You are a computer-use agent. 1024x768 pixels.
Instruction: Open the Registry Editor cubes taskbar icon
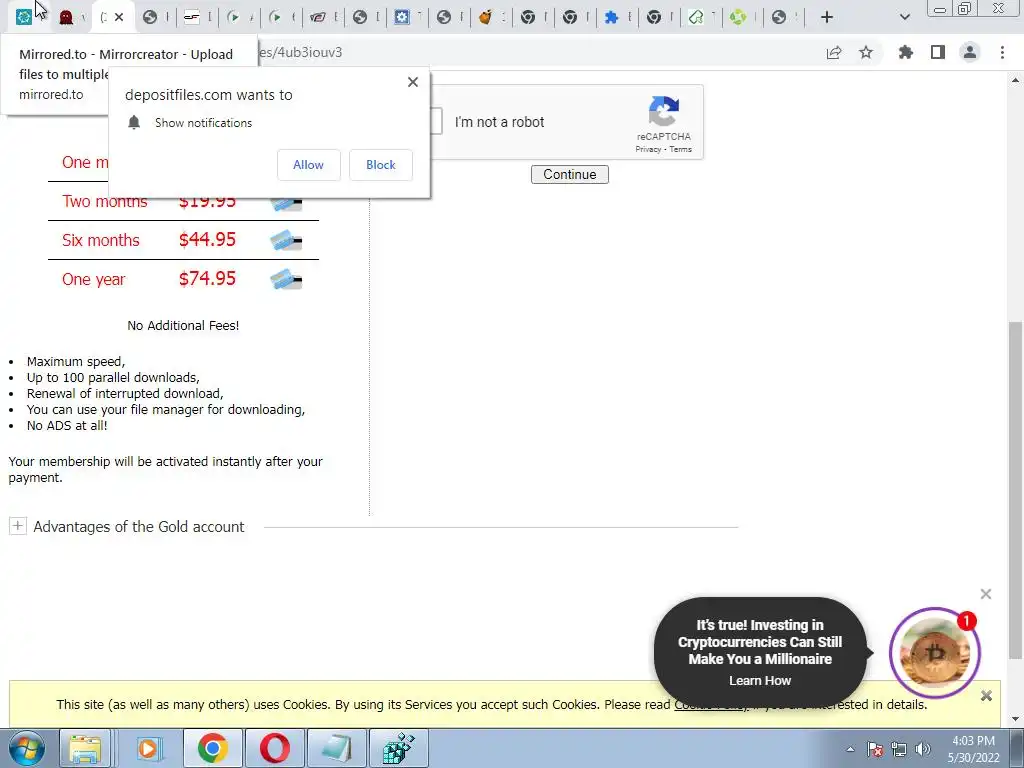pos(399,749)
